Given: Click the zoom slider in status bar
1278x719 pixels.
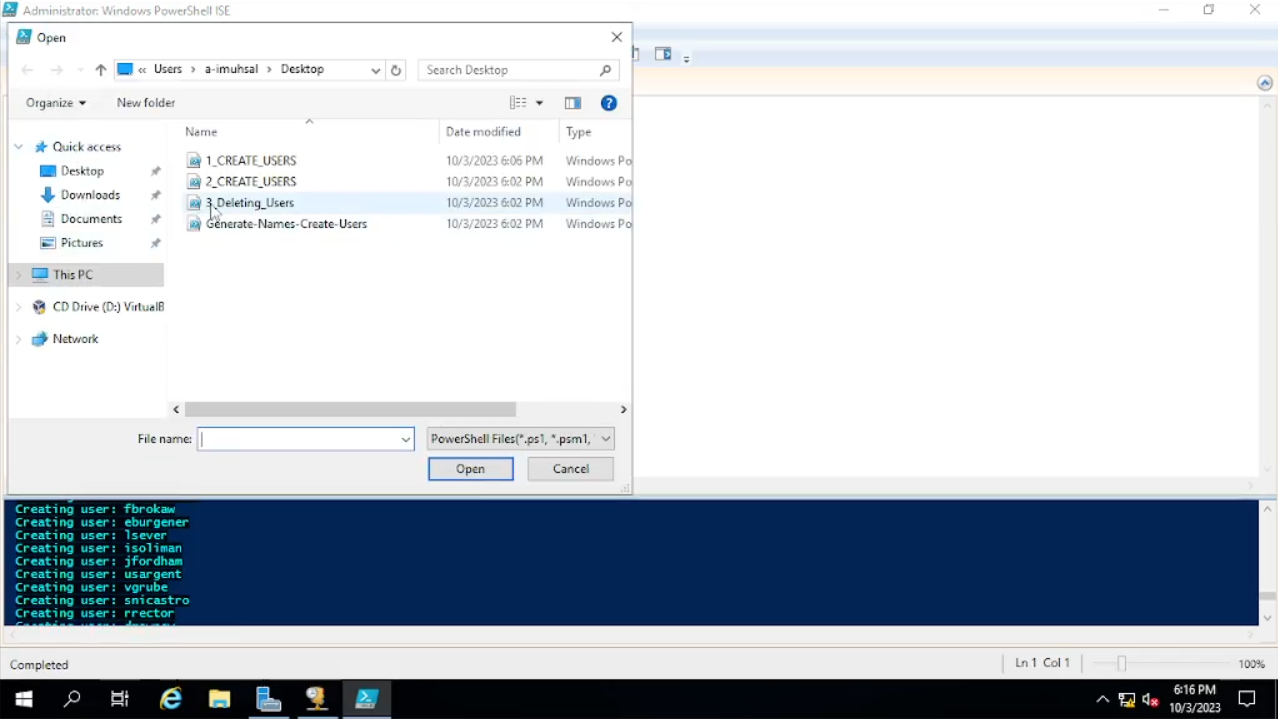Looking at the screenshot, I should [x=1122, y=664].
